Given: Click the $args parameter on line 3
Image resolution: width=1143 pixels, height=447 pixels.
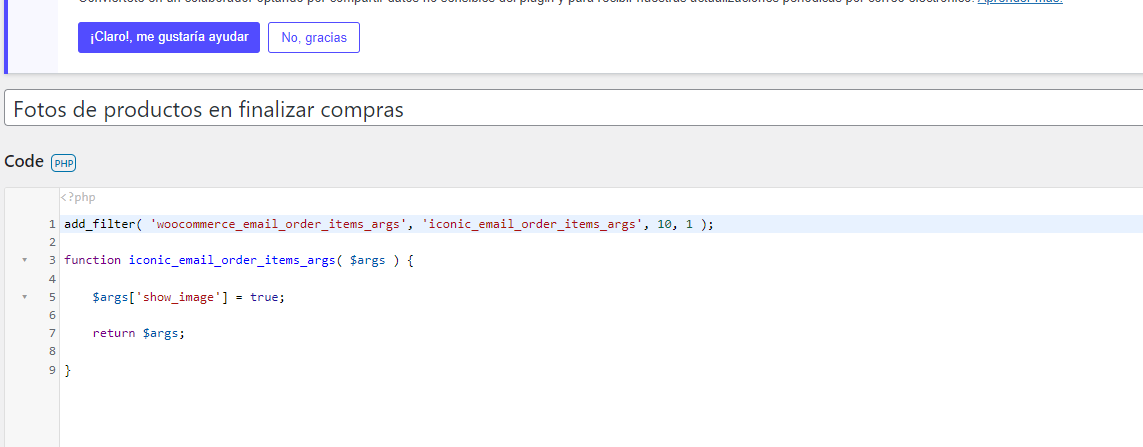Looking at the screenshot, I should [x=367, y=260].
